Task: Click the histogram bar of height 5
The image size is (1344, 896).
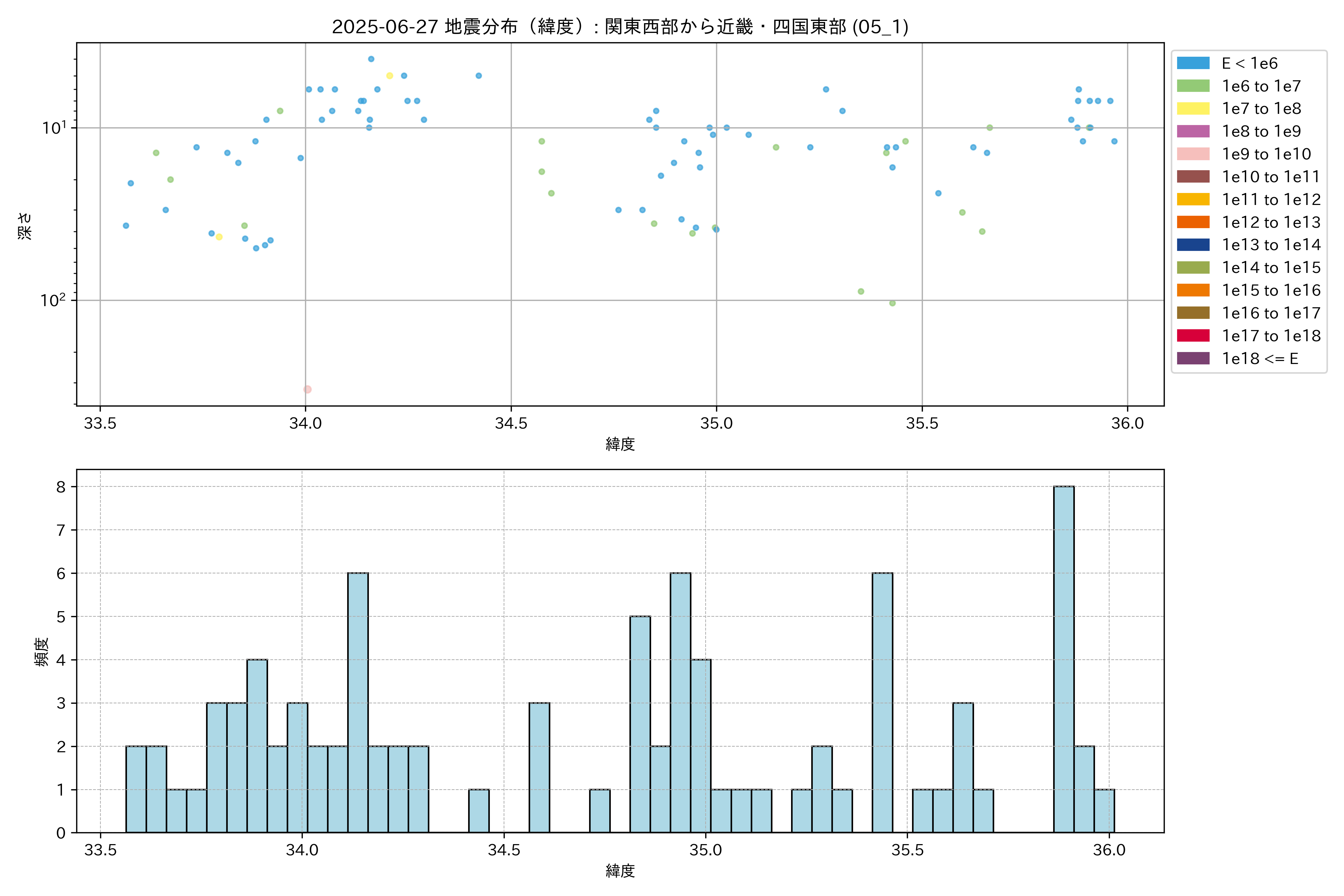Action: (640, 724)
